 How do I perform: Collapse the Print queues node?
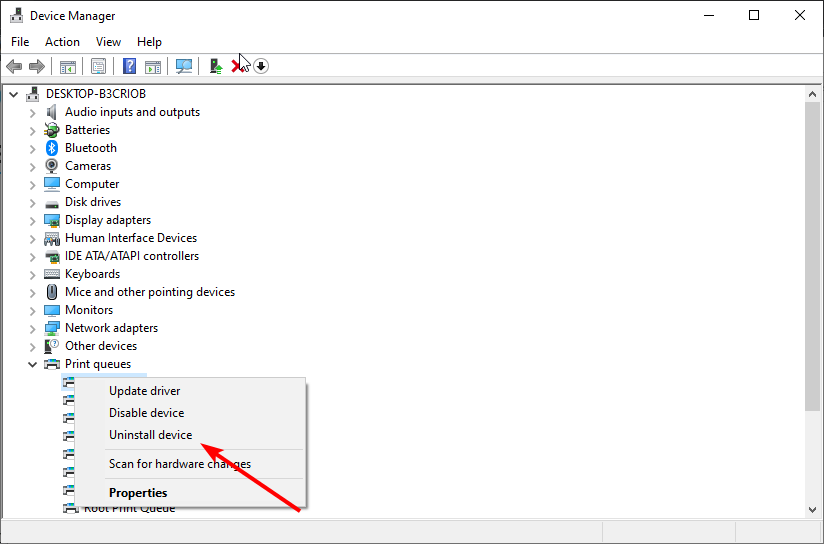click(33, 364)
